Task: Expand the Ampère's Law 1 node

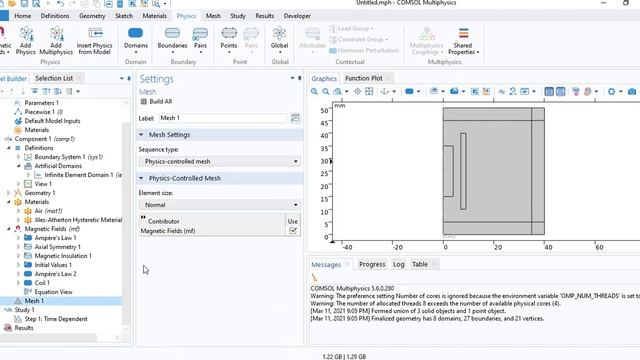Action: point(18,238)
